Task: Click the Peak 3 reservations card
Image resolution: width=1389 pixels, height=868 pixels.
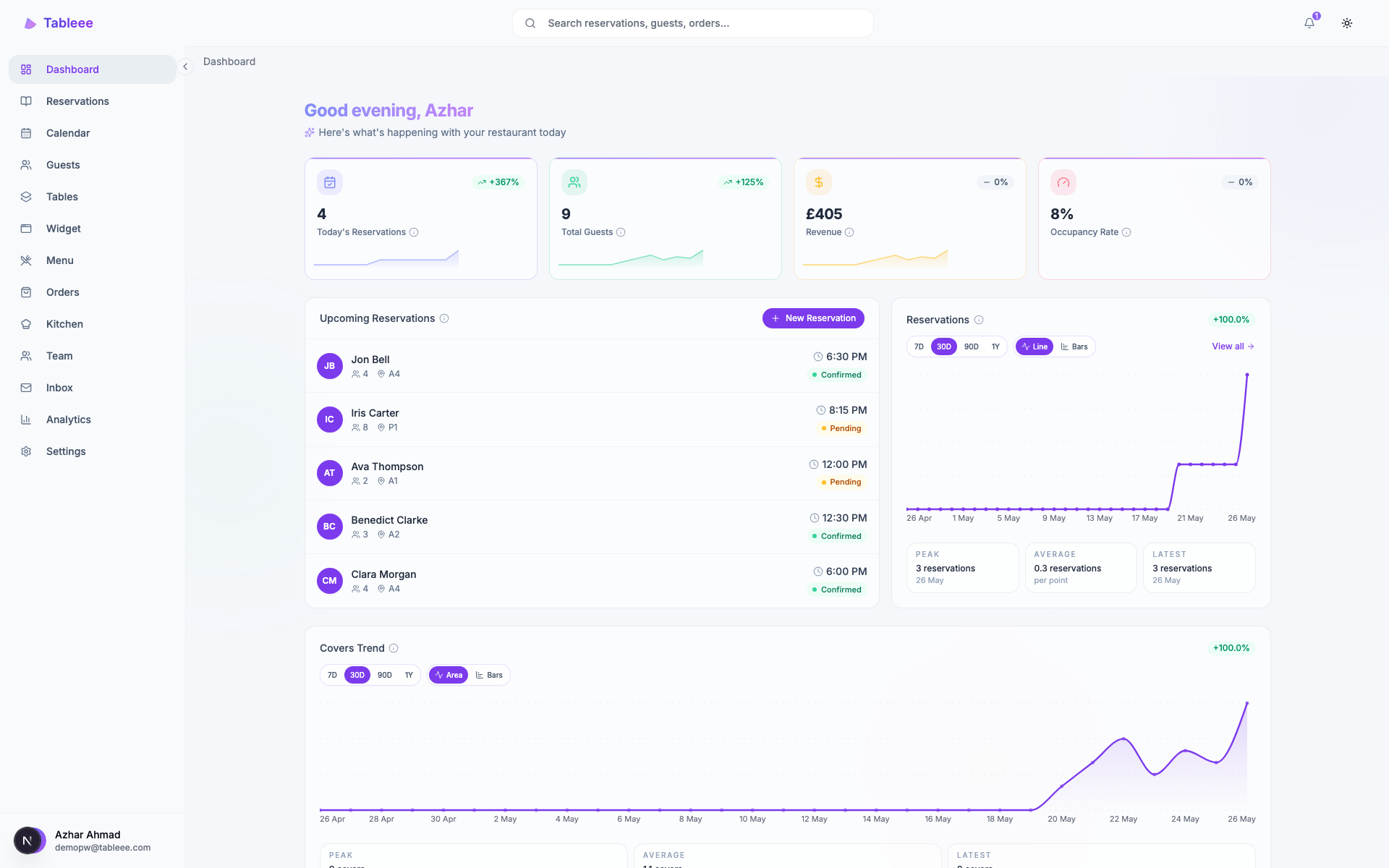Action: pos(962,568)
